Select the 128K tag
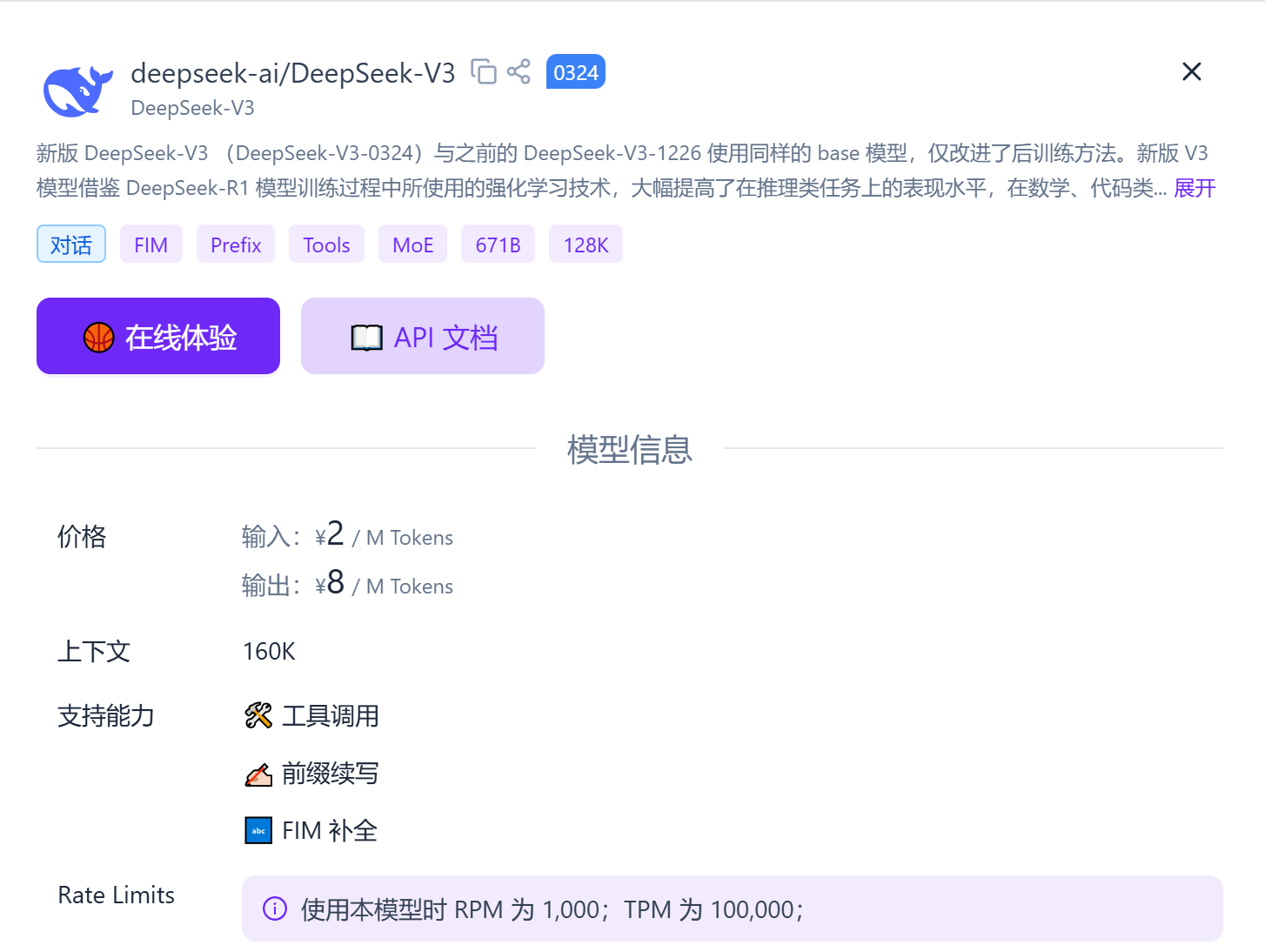 click(586, 244)
